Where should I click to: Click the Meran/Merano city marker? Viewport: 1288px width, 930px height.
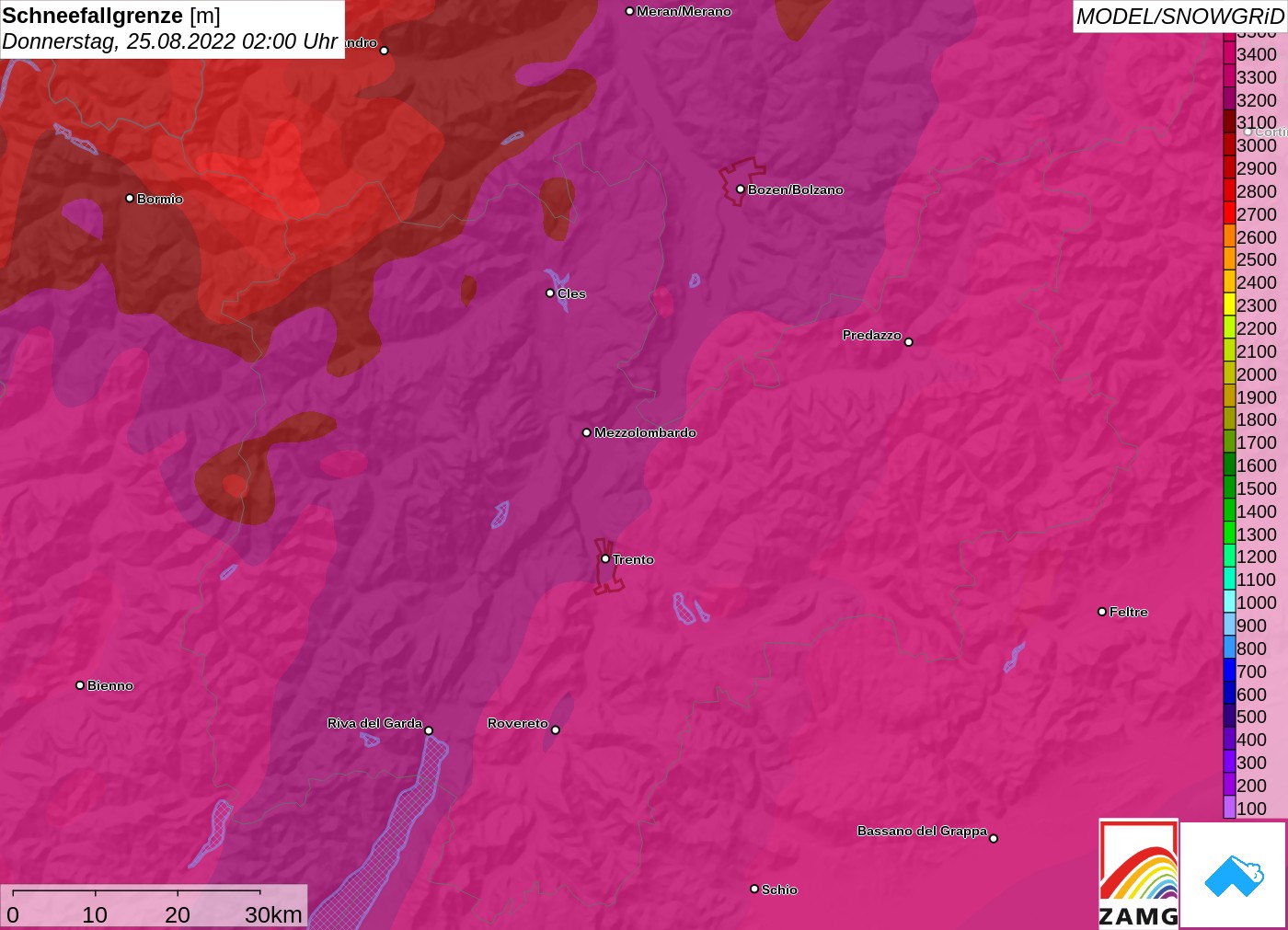(629, 11)
